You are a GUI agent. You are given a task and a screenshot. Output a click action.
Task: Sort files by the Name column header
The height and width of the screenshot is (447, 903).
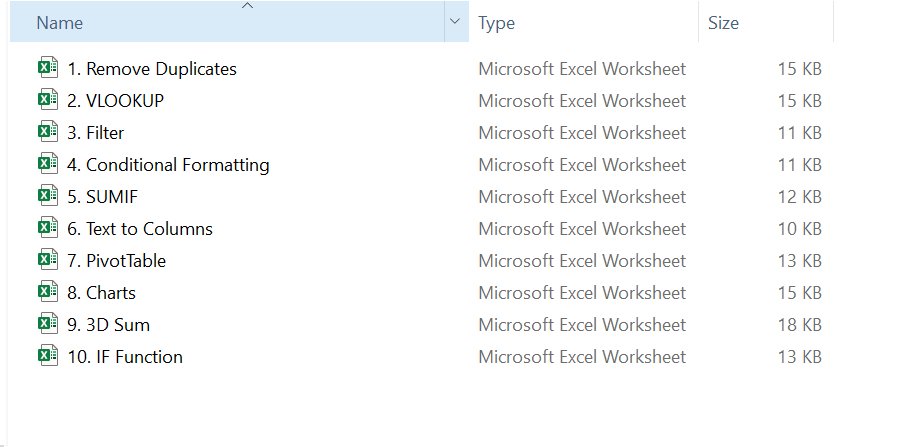pos(227,22)
